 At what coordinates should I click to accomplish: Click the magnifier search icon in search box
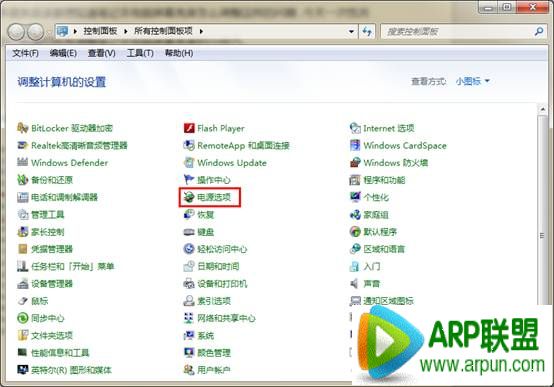539,31
